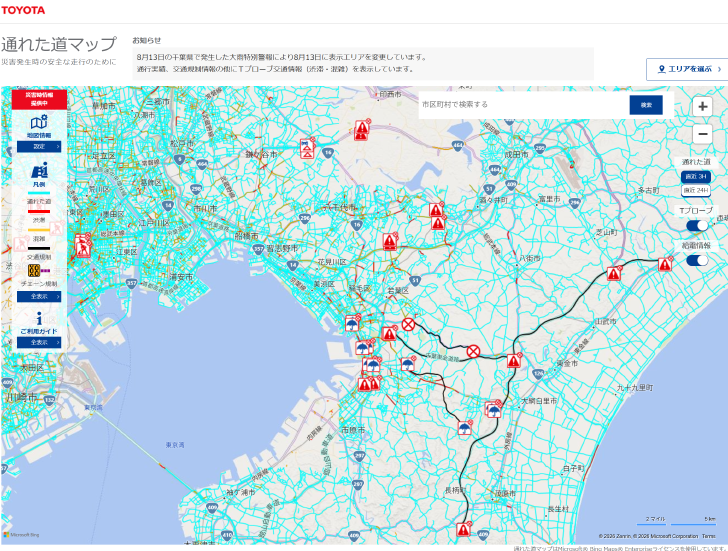Open map information 設定 panel
Image resolution: width=728 pixels, height=551 pixels.
(x=39, y=147)
